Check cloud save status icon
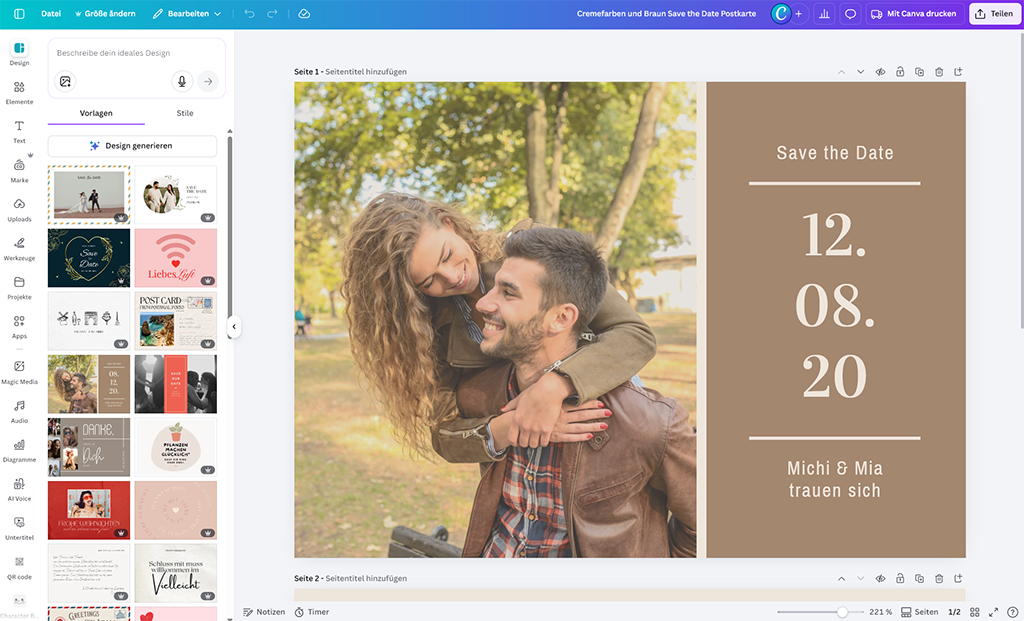 [x=304, y=14]
